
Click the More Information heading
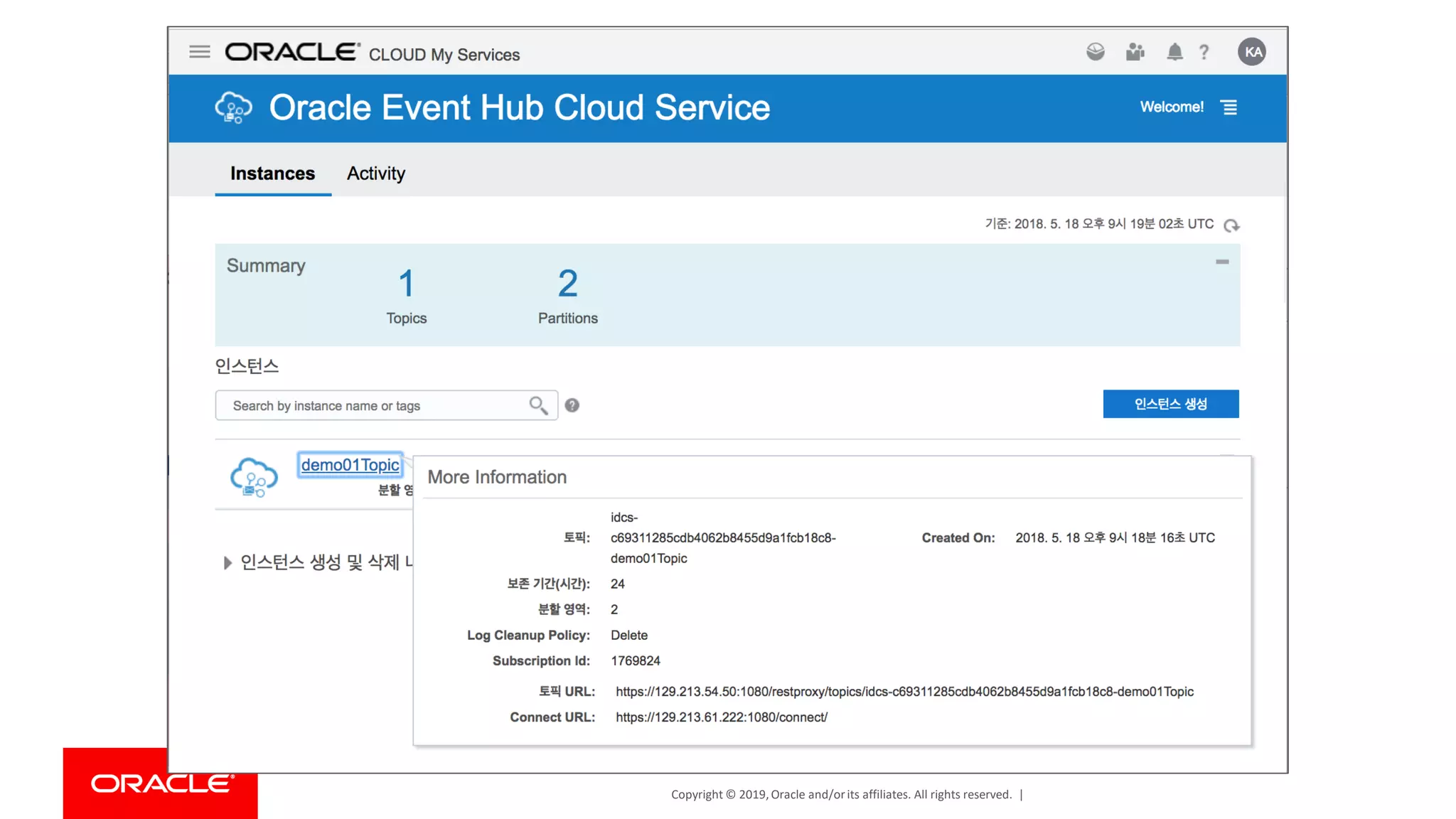point(497,477)
